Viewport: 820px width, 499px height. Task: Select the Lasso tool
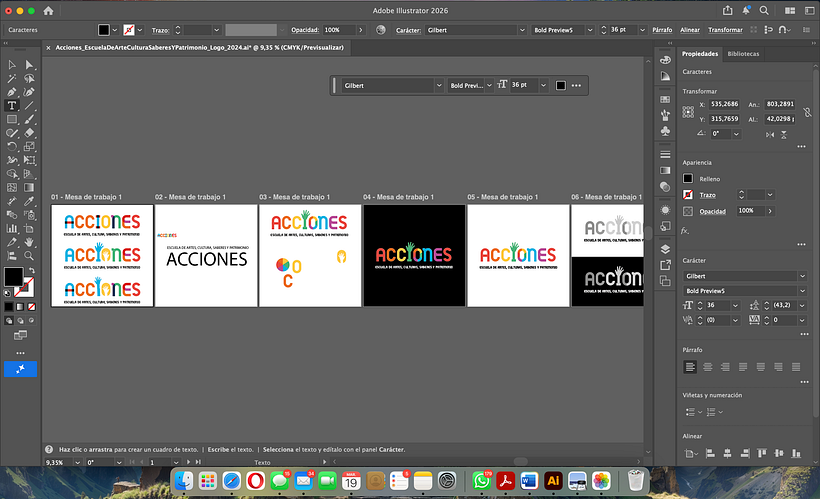(29, 78)
